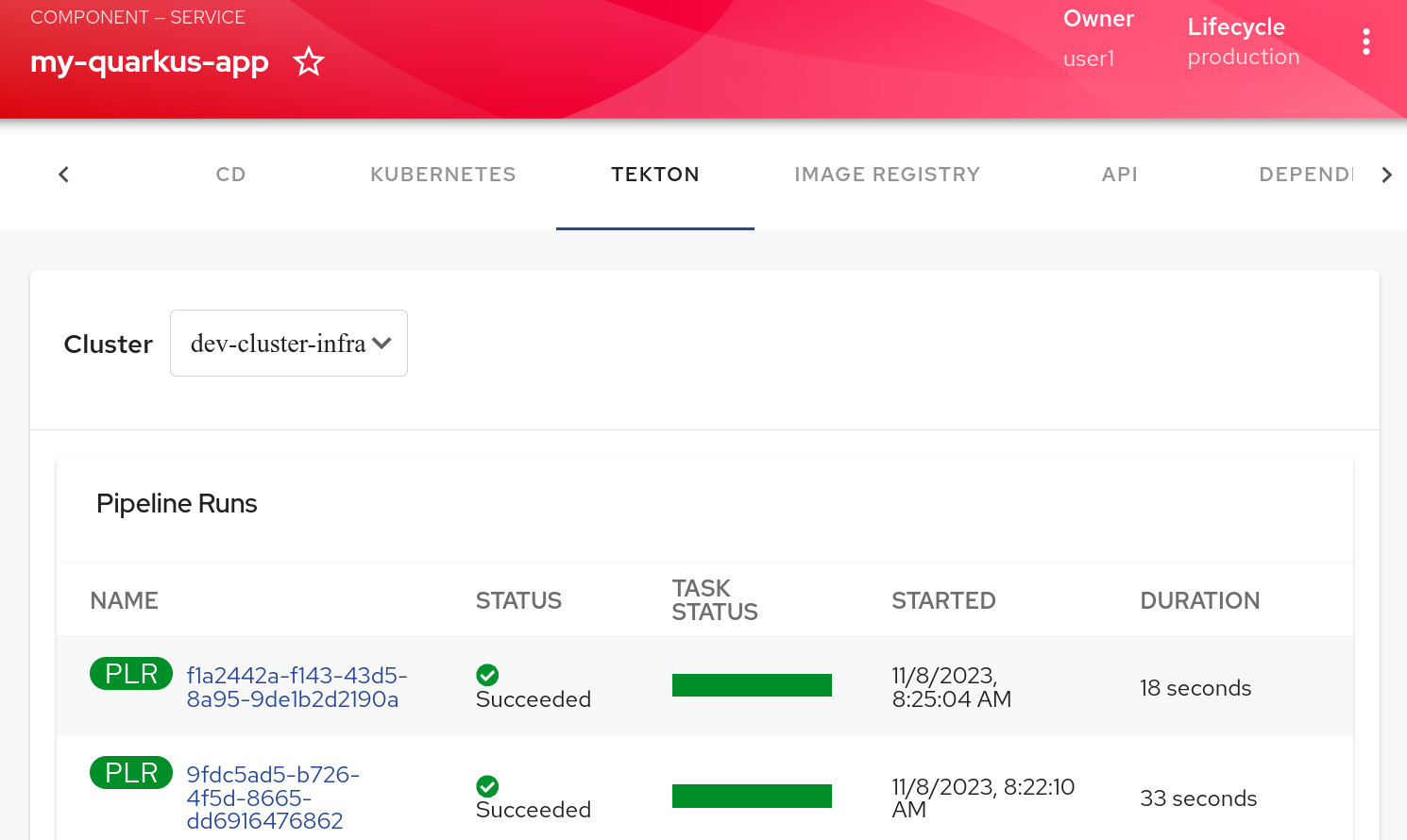Switch to the CD tab

pyautogui.click(x=230, y=175)
